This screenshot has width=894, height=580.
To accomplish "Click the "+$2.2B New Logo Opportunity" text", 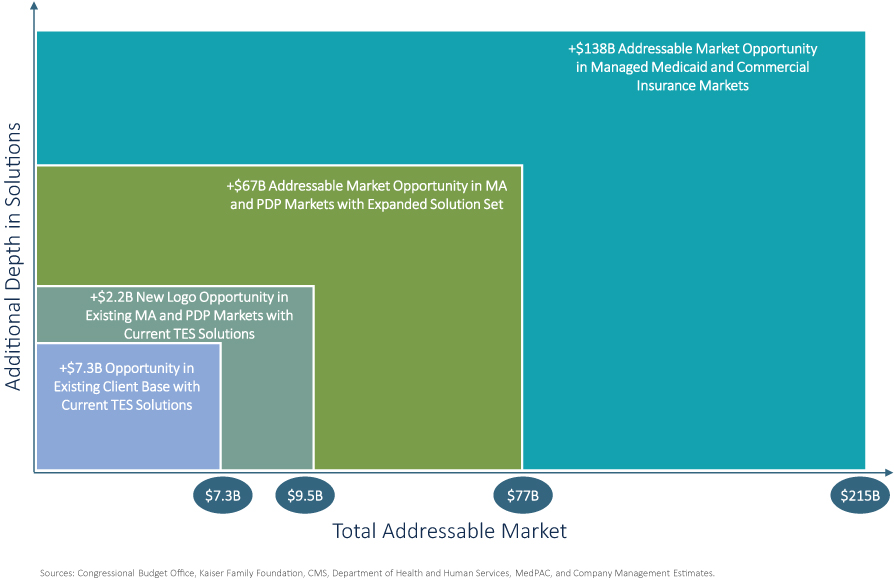I will 189,315.
